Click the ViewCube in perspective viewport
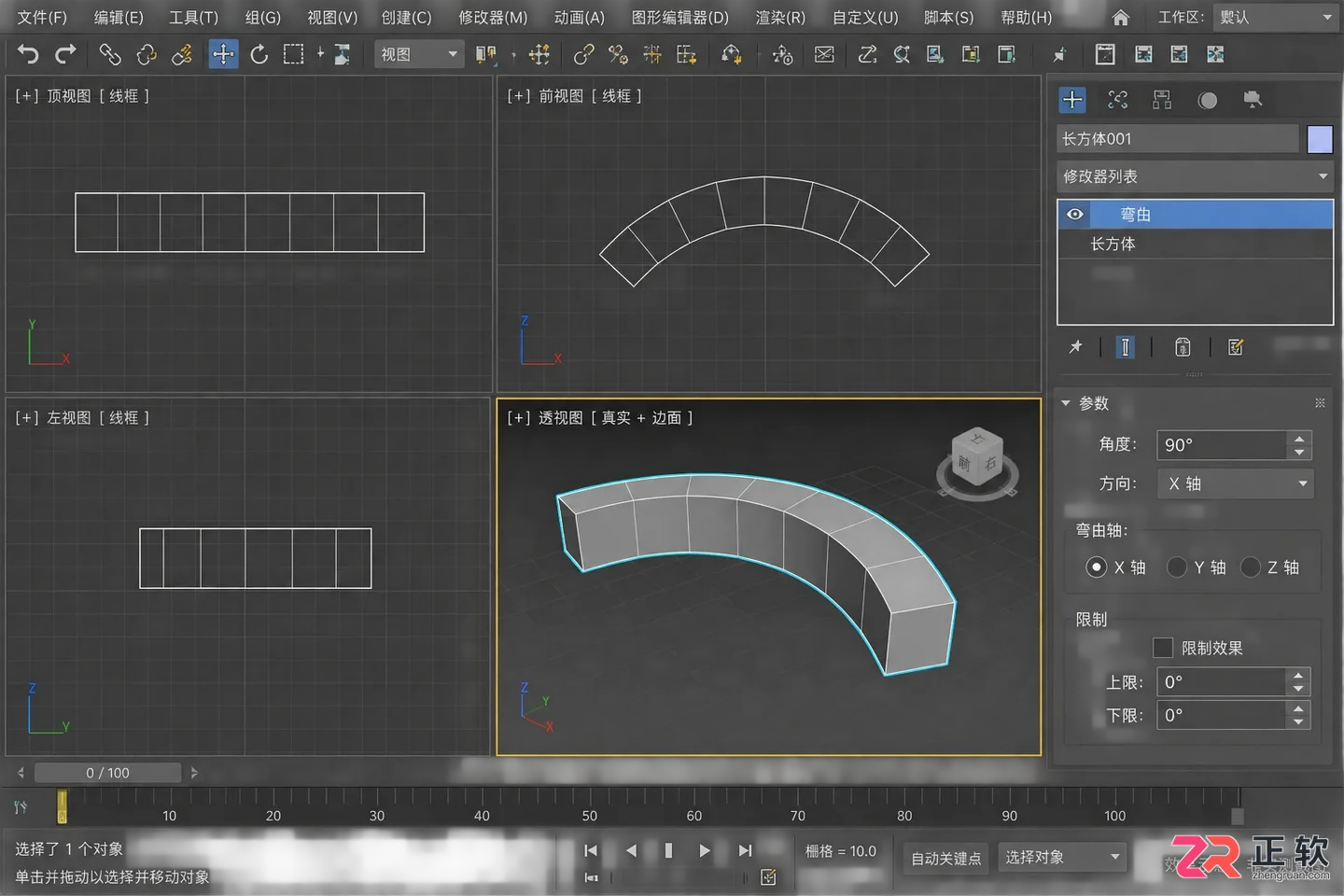The height and width of the screenshot is (896, 1344). click(977, 462)
